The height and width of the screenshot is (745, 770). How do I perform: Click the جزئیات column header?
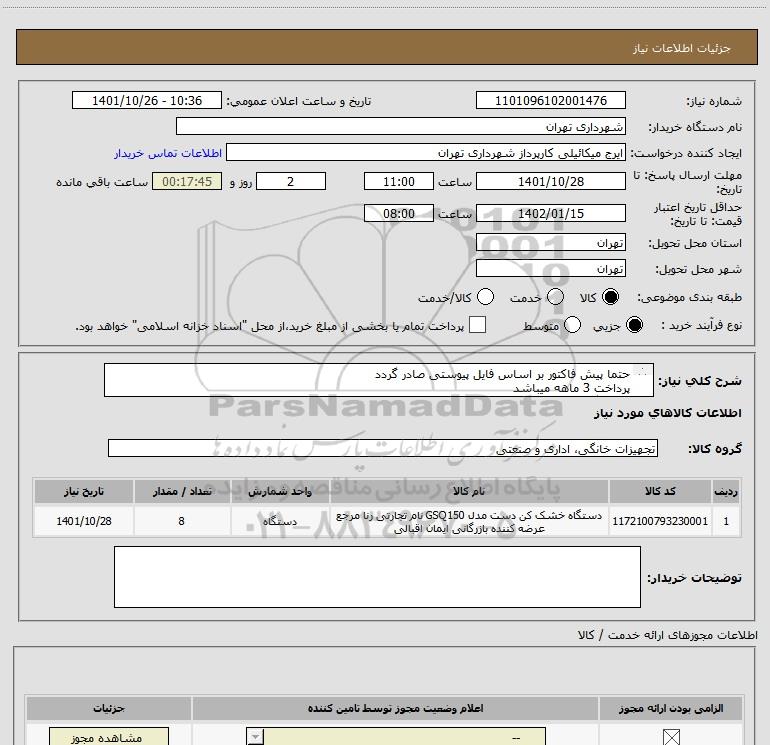109,708
